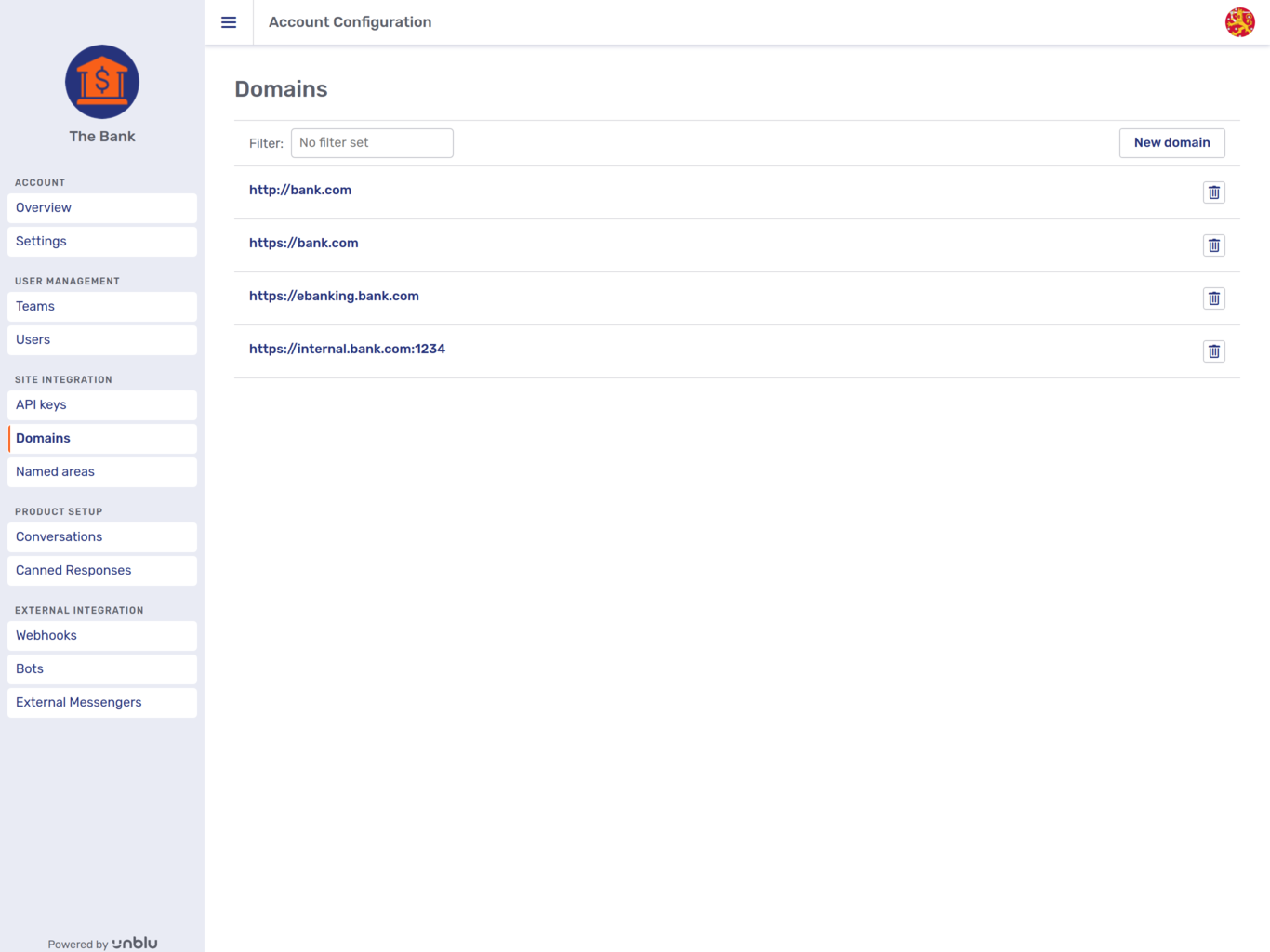Click the New domain button
Screen dimensions: 1270x952
pos(1171,142)
